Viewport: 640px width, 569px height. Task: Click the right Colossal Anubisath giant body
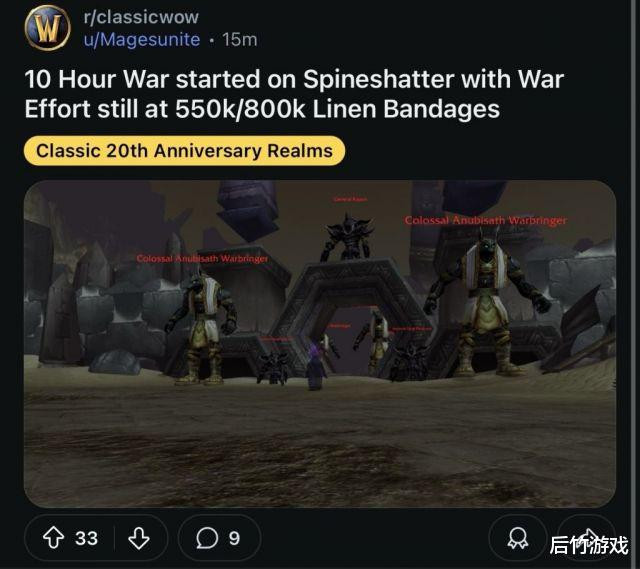click(x=486, y=304)
